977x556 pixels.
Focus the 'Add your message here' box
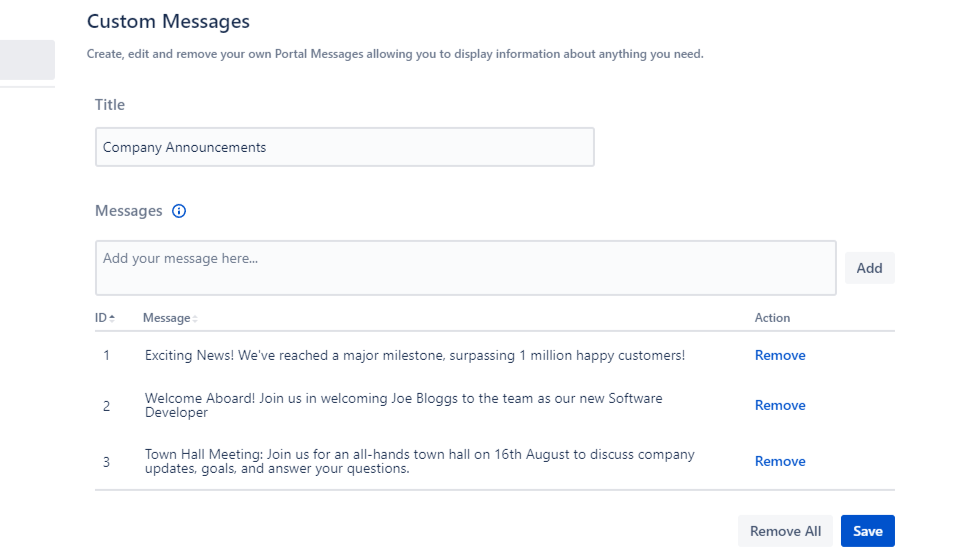coord(465,267)
